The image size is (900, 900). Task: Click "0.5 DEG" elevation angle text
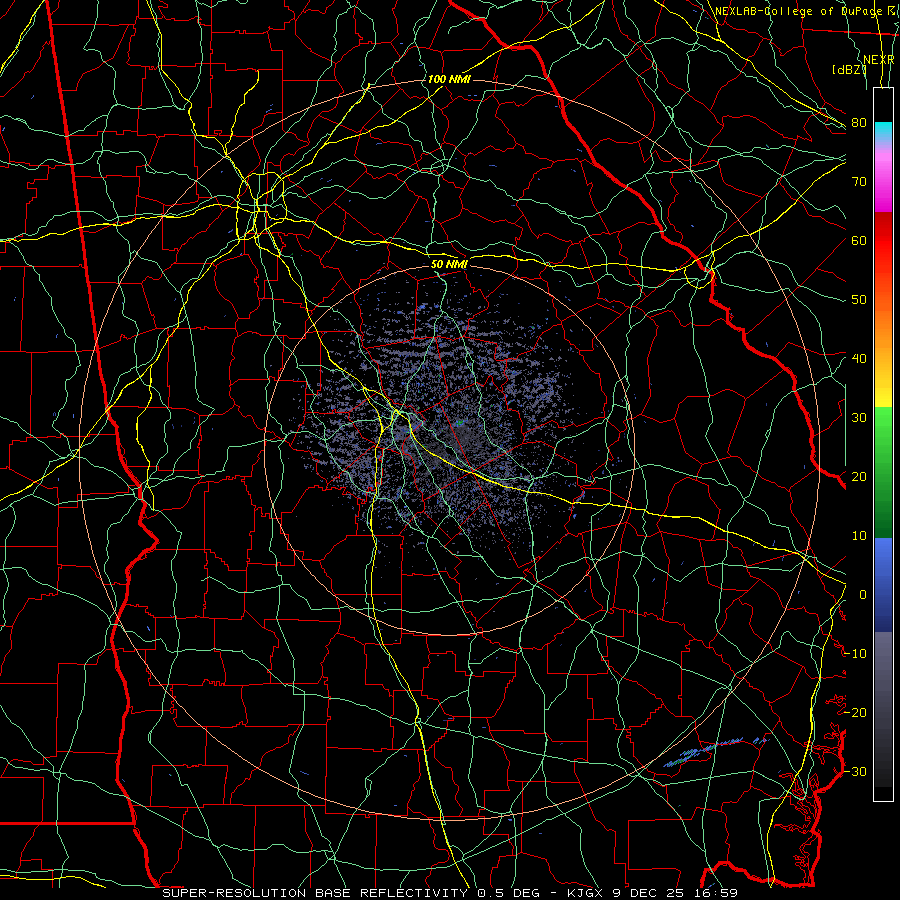pyautogui.click(x=509, y=893)
